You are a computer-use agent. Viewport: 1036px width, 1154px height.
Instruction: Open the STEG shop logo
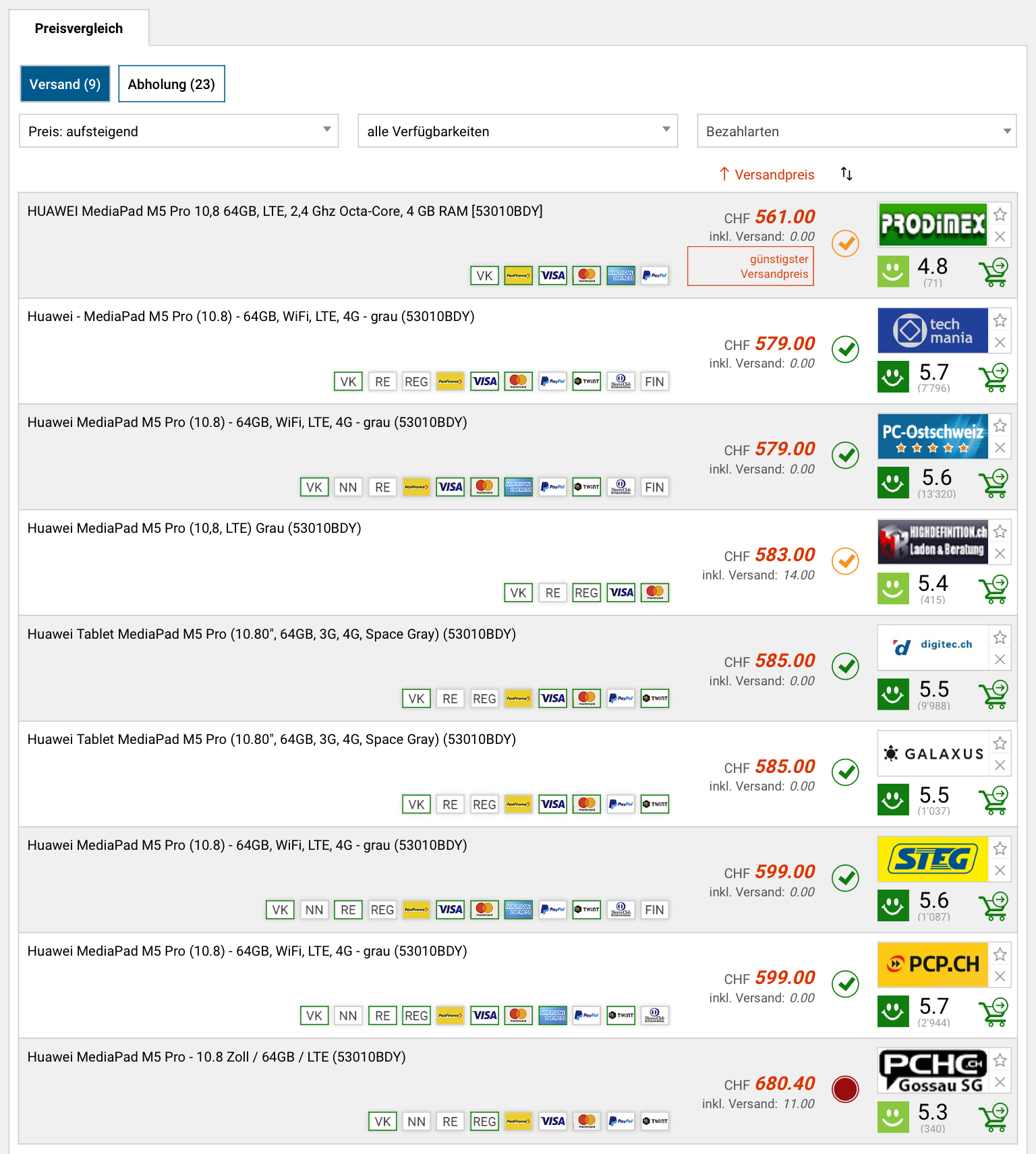pos(933,859)
